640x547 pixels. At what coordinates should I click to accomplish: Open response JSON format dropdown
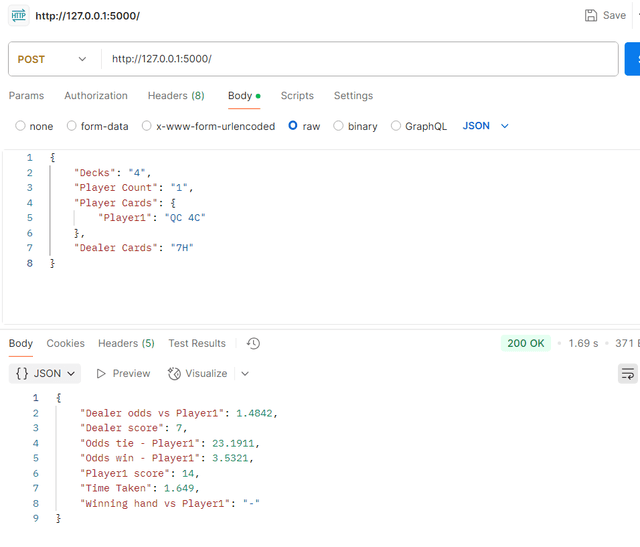(45, 374)
